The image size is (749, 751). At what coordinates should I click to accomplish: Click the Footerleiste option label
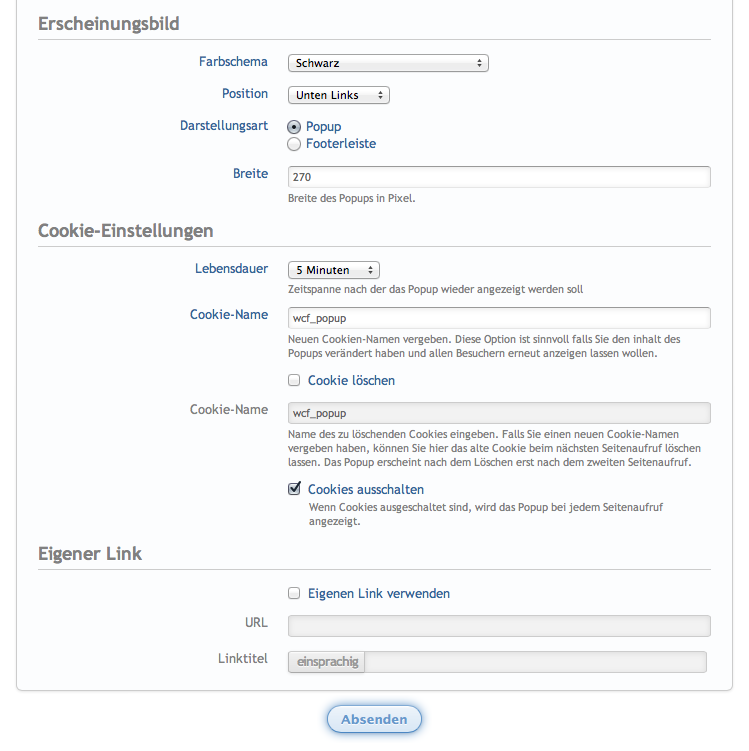click(341, 144)
